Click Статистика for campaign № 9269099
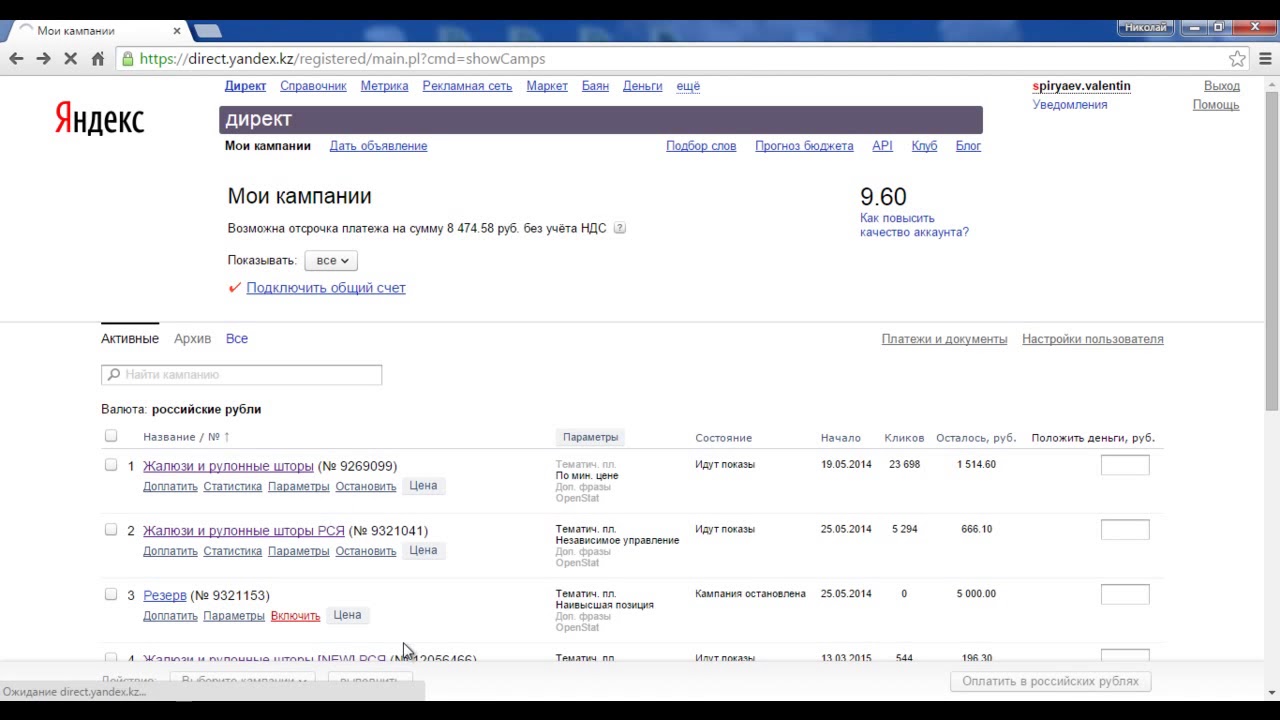Image resolution: width=1280 pixels, height=720 pixels. coord(232,486)
